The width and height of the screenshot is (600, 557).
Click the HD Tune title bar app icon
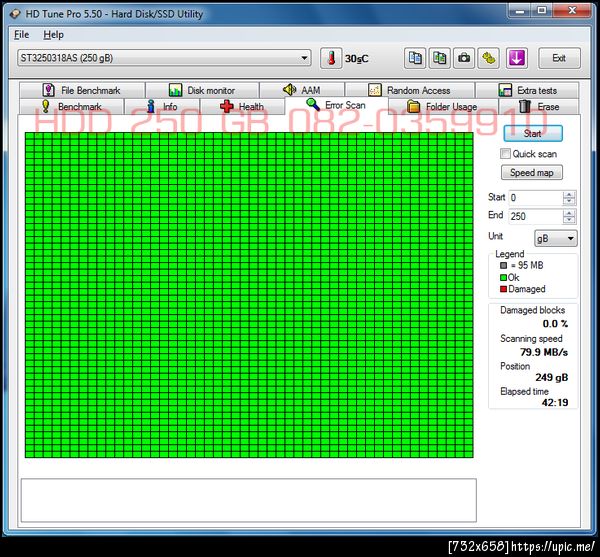[15, 14]
